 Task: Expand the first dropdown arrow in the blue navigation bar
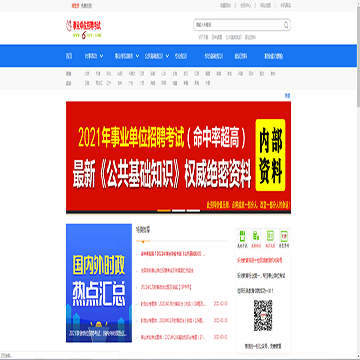click(x=101, y=56)
